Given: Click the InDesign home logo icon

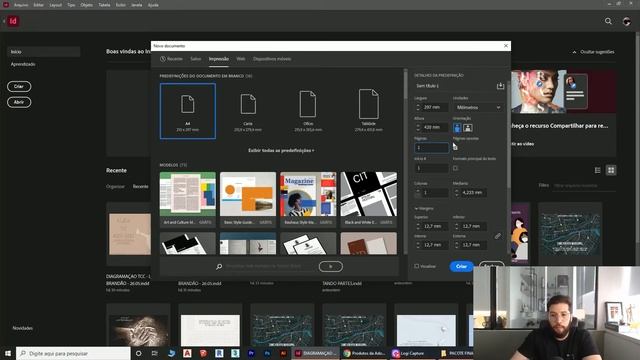Looking at the screenshot, I should (x=13, y=21).
